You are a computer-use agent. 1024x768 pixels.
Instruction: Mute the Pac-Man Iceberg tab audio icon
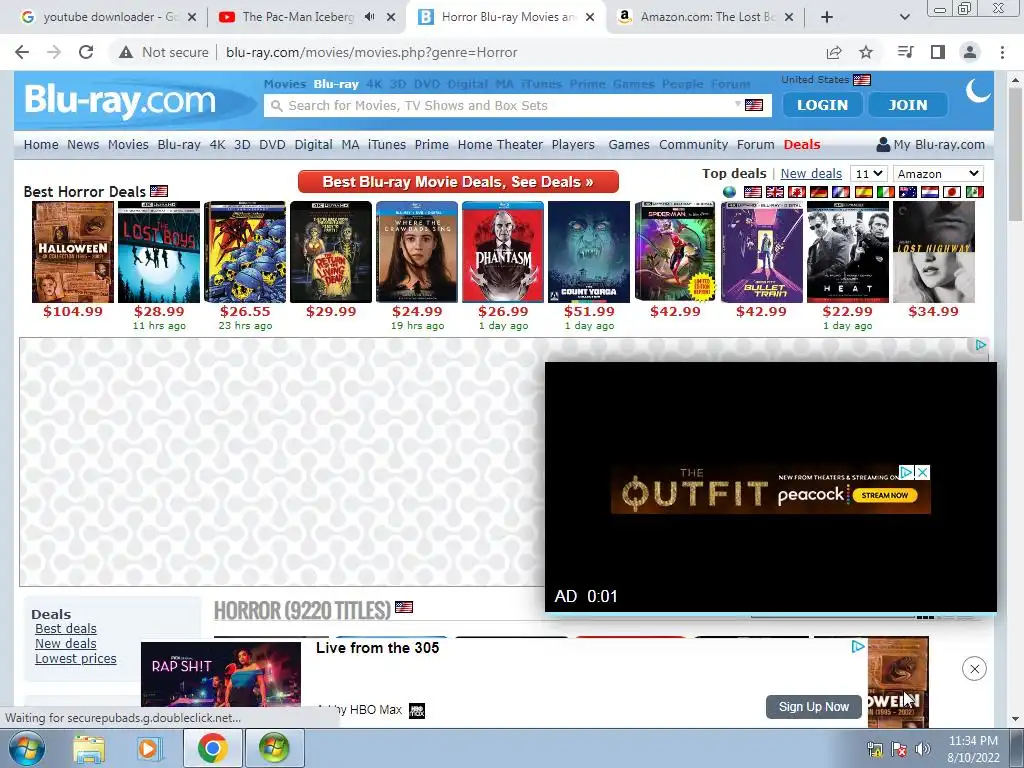370,17
